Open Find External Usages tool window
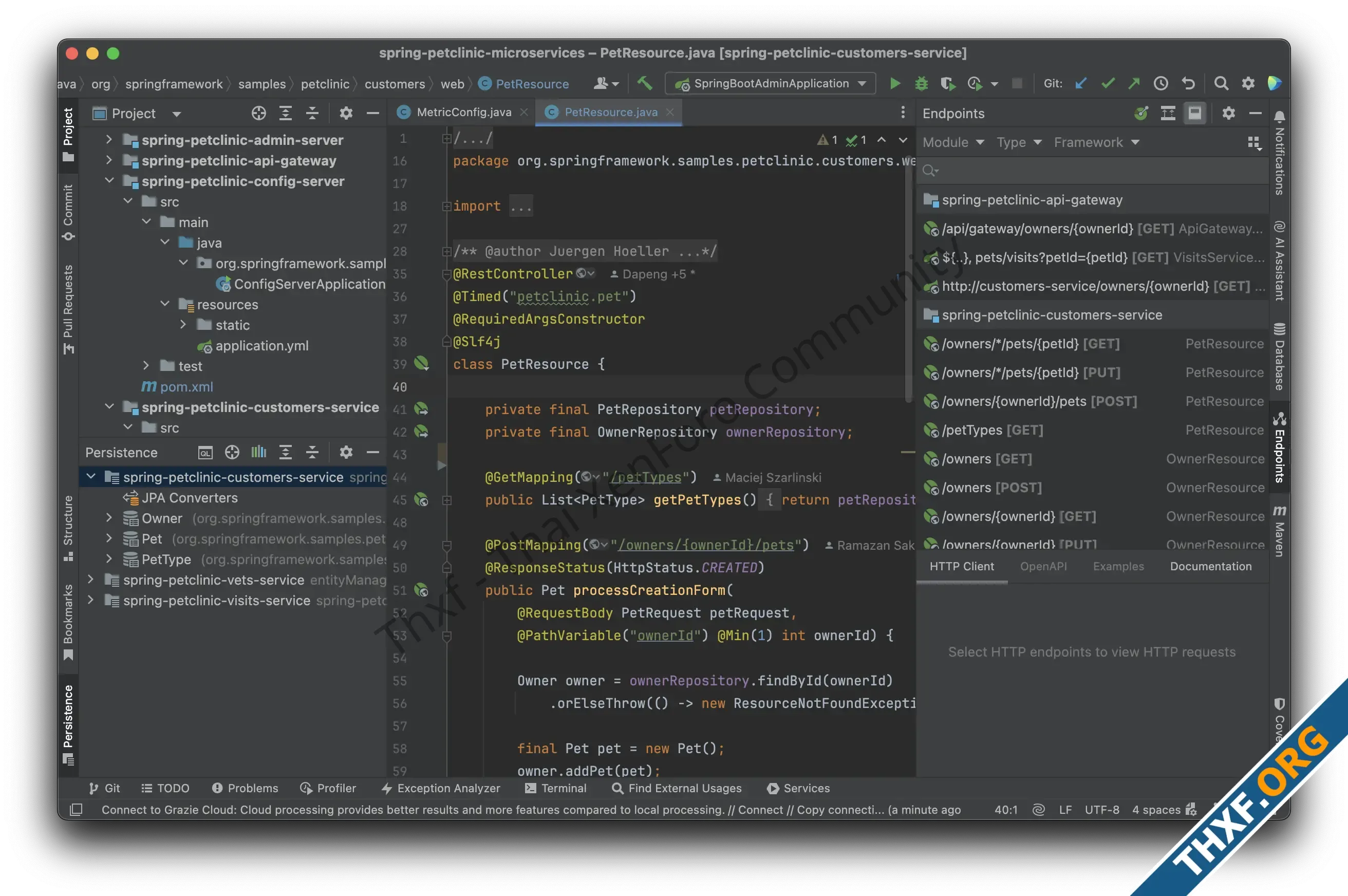This screenshot has height=896, width=1348. [x=677, y=788]
